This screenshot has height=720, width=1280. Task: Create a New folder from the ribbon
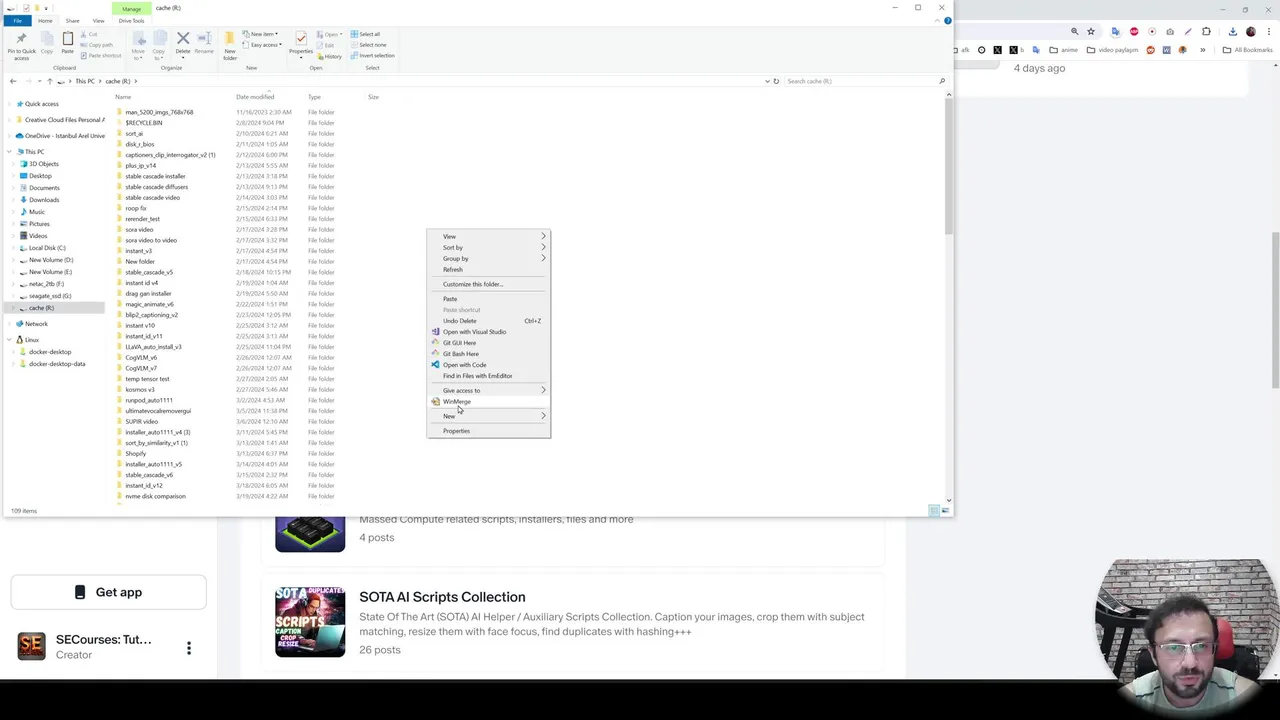click(230, 46)
